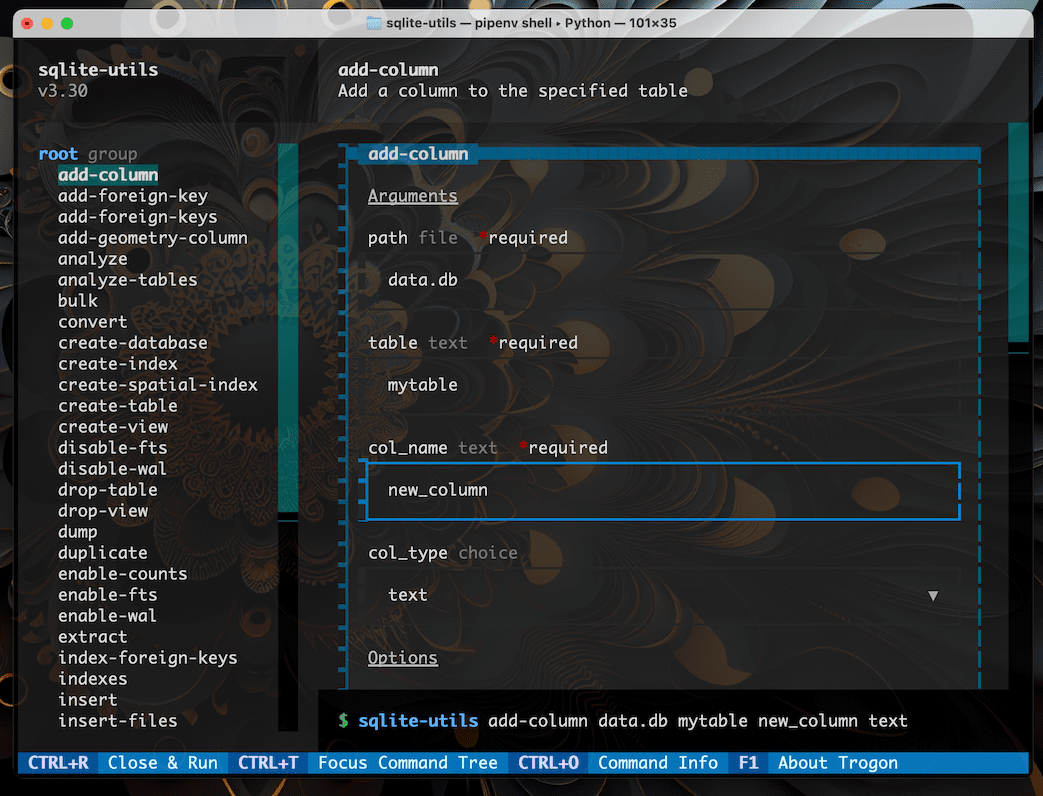Viewport: 1043px width, 796px height.
Task: Select the drop-table command
Action: click(x=107, y=489)
